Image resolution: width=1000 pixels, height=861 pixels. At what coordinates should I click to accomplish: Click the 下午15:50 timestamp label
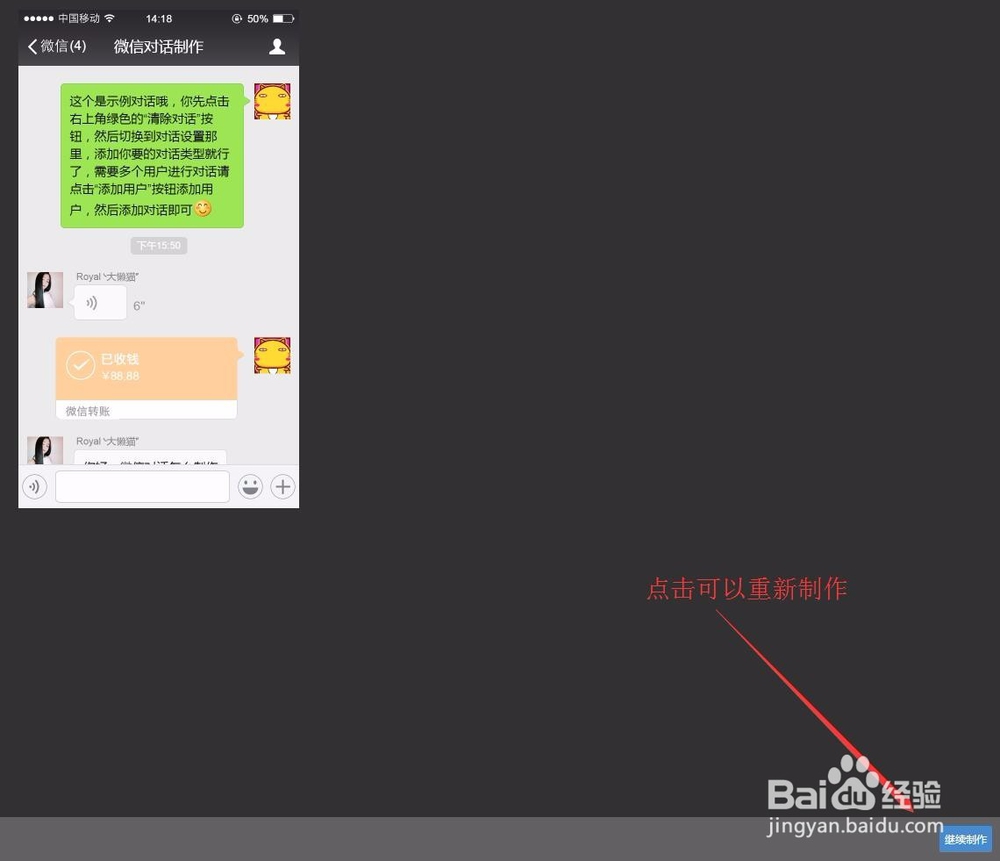159,246
